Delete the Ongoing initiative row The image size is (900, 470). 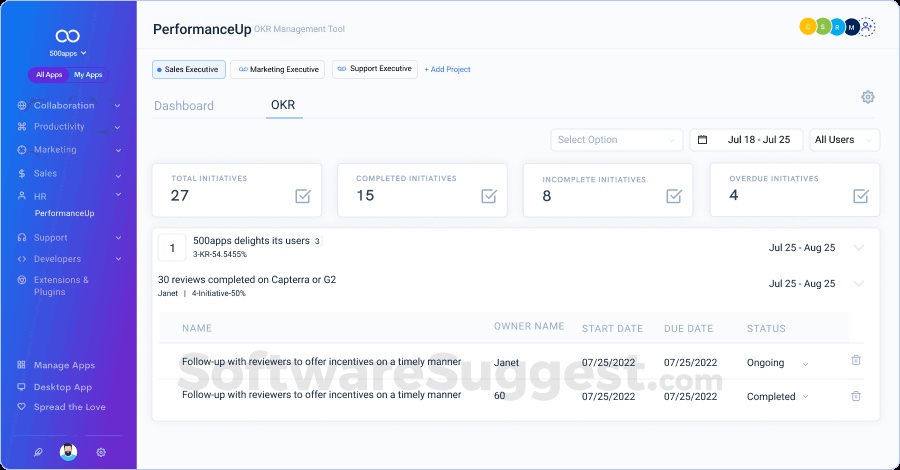856,360
